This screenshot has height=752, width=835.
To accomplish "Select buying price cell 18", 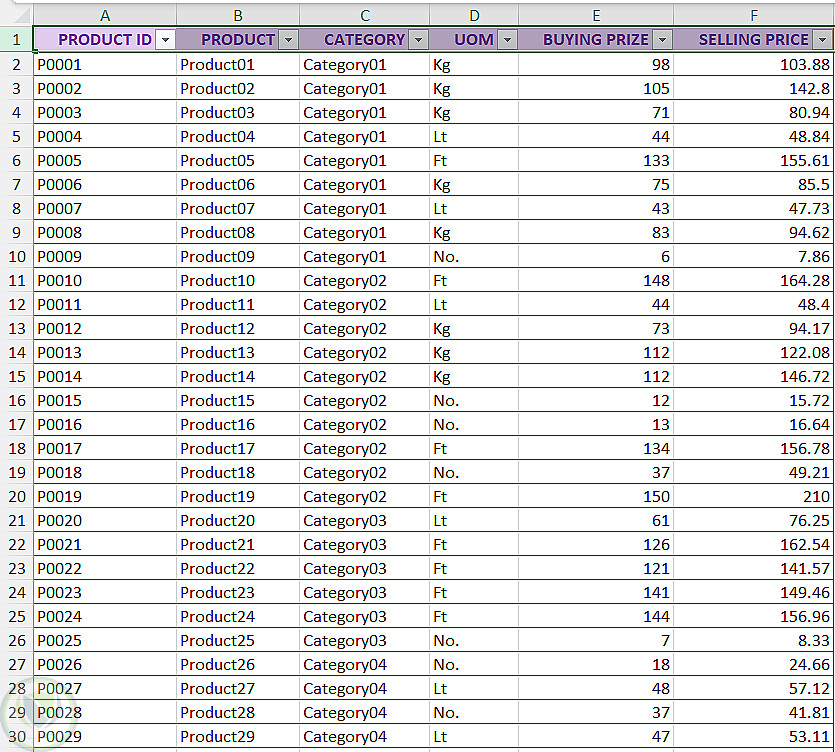I will pos(596,665).
